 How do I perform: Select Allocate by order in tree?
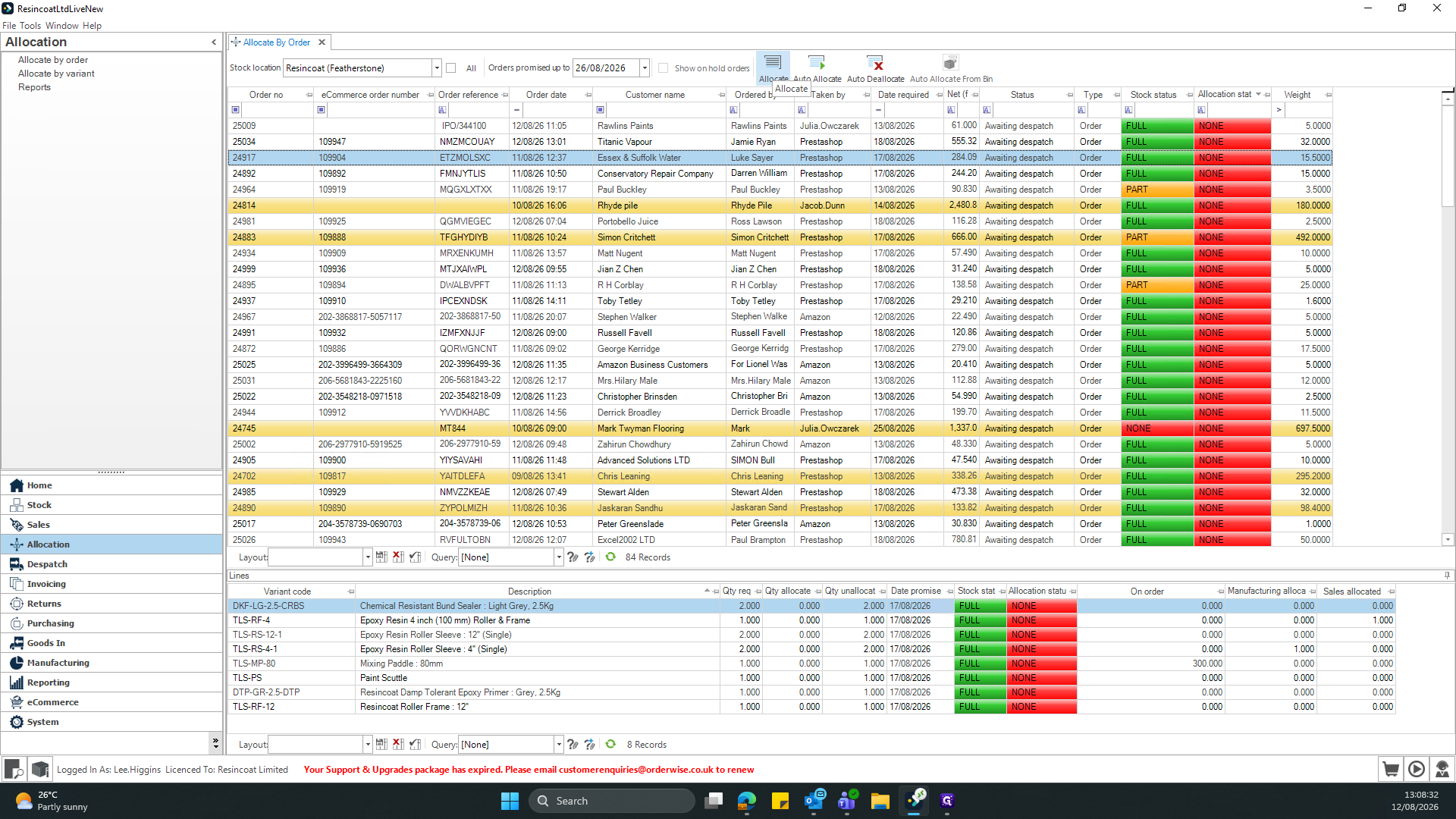[53, 60]
